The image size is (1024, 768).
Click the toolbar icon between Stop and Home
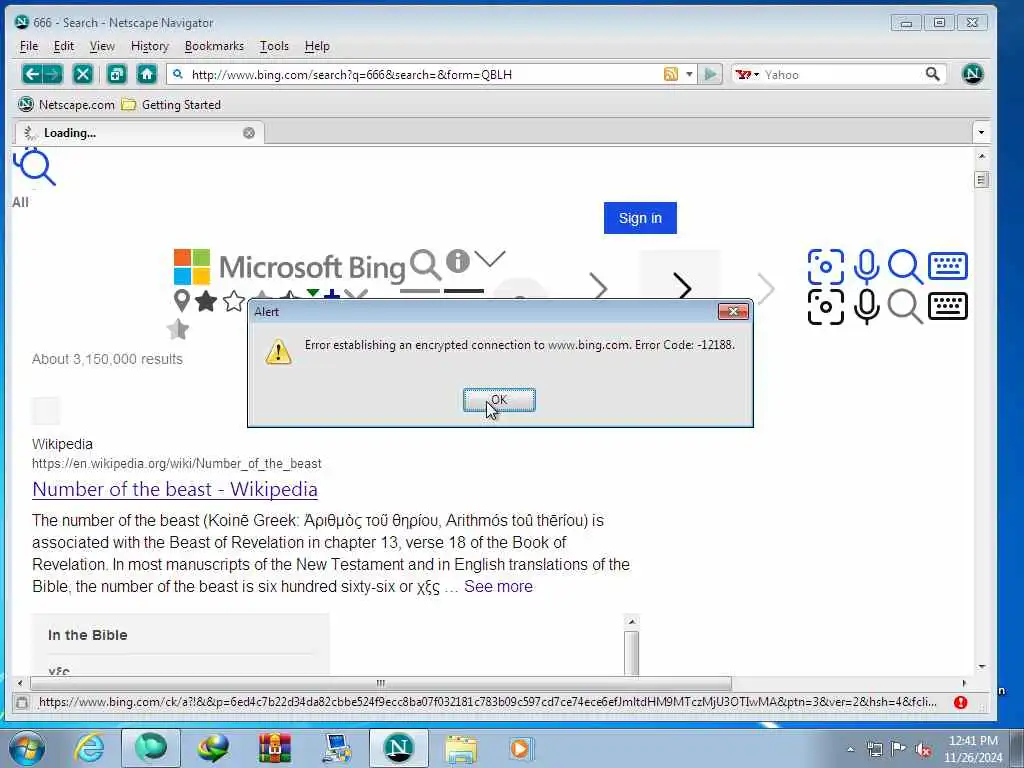coord(116,74)
